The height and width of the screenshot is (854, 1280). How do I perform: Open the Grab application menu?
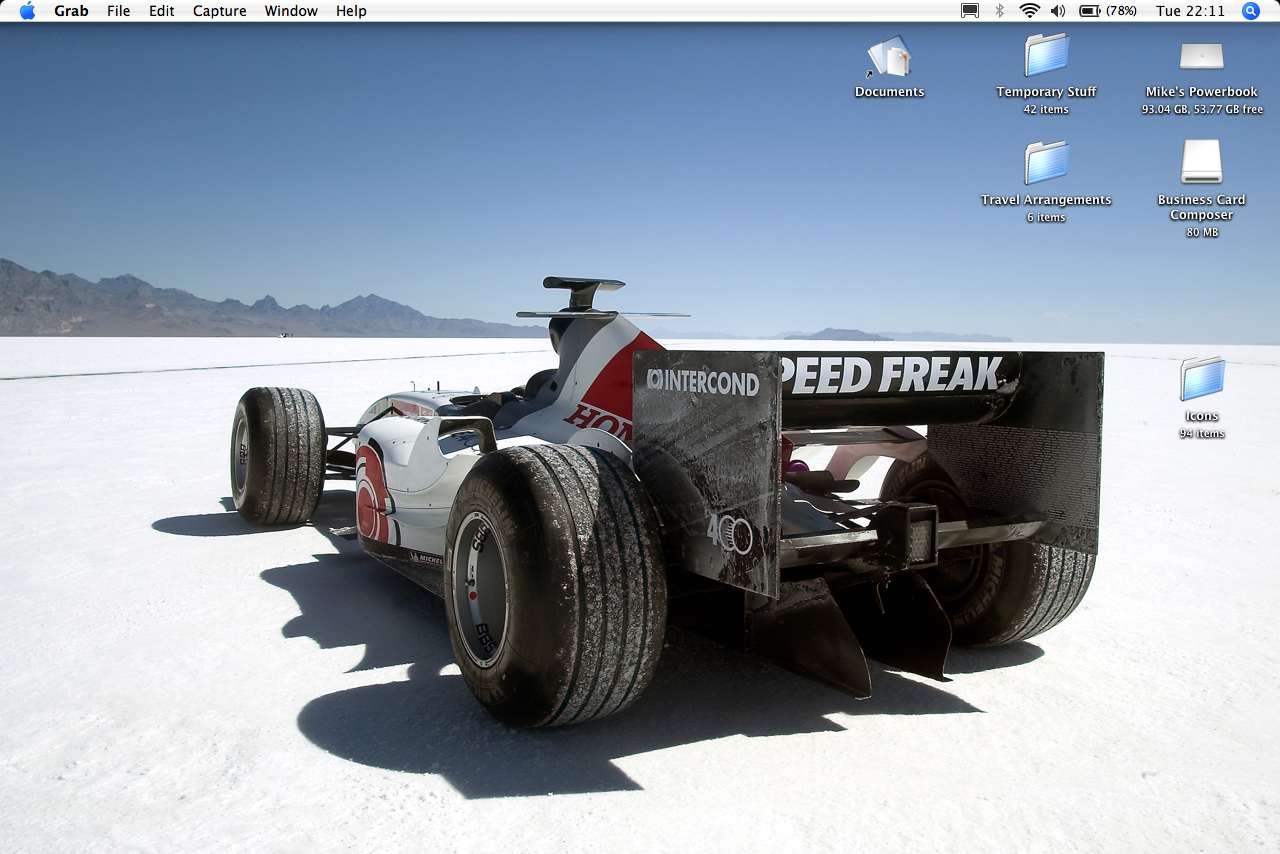(x=71, y=11)
